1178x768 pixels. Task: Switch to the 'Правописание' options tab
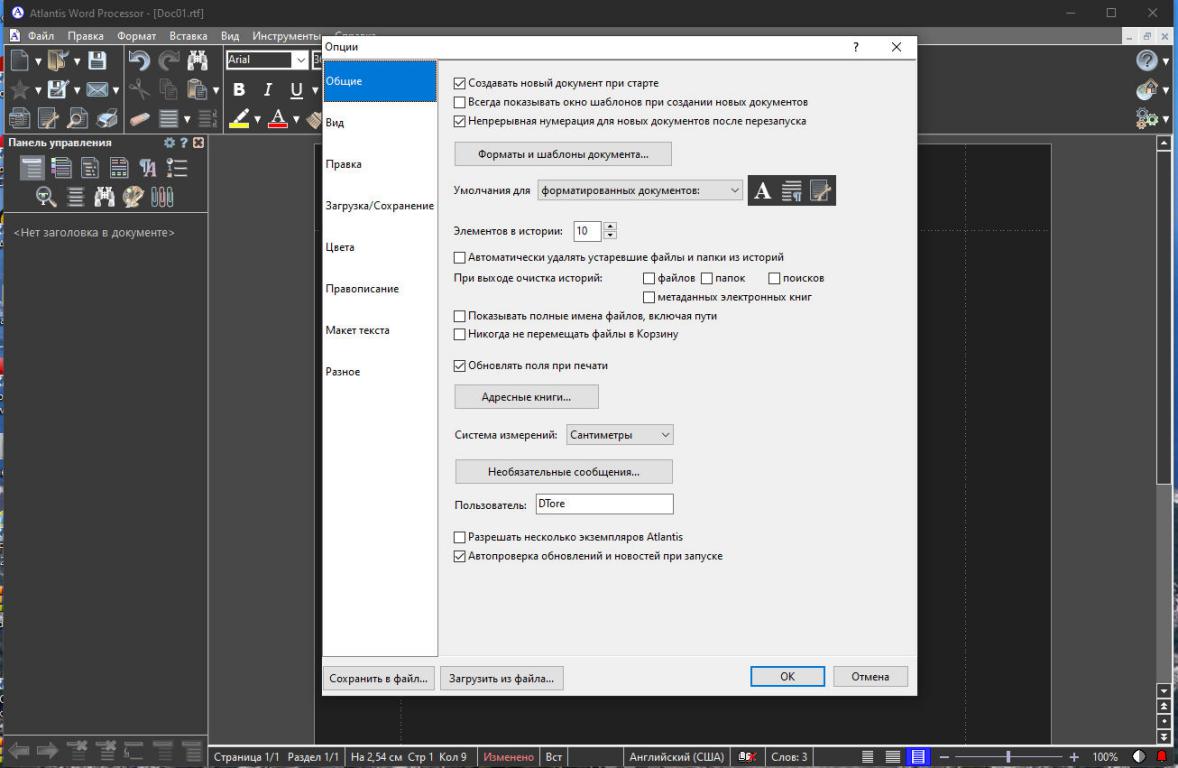(362, 289)
